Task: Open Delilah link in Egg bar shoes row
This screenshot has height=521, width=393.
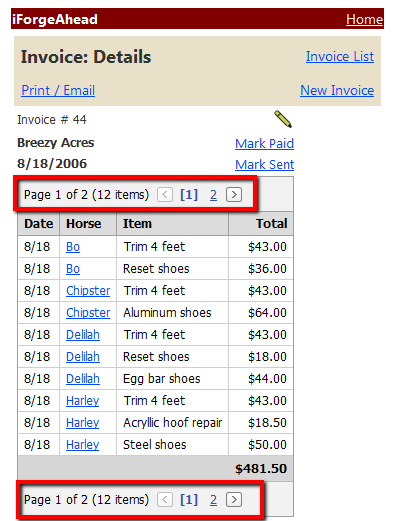Action: pos(83,379)
